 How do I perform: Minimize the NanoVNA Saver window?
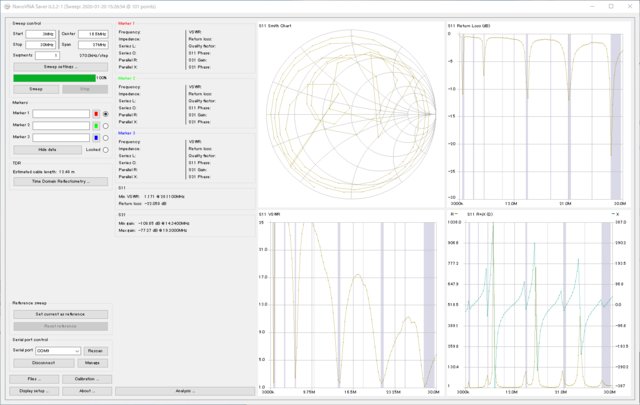click(x=593, y=7)
